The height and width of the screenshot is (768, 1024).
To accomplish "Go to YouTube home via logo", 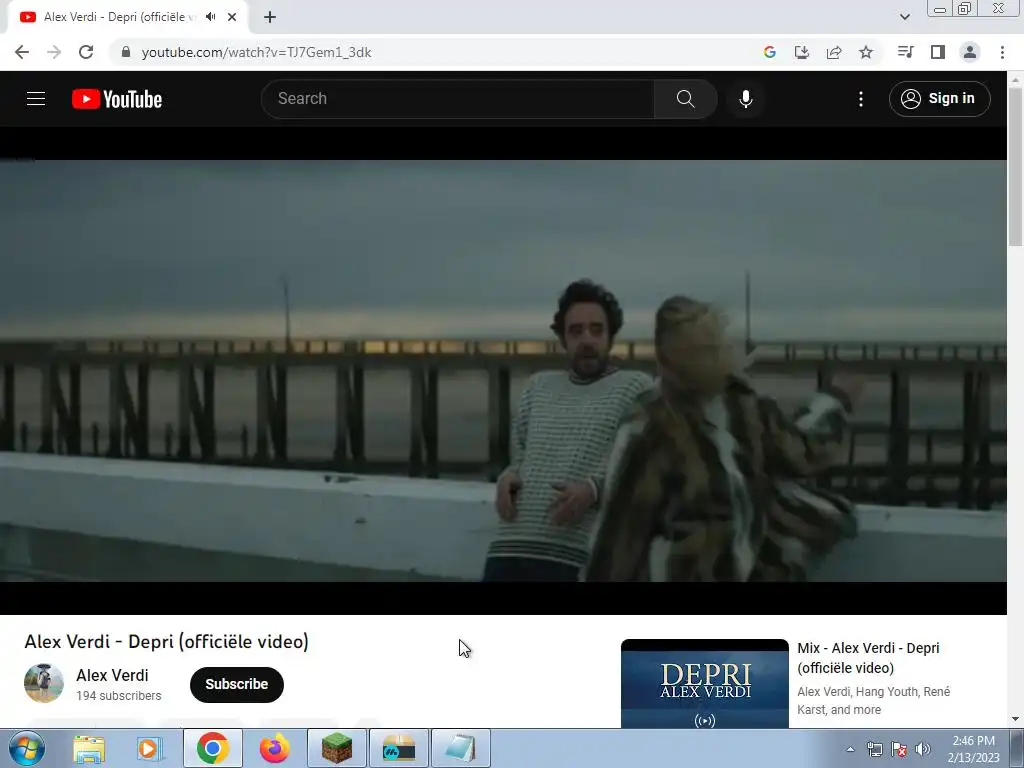I will point(117,99).
